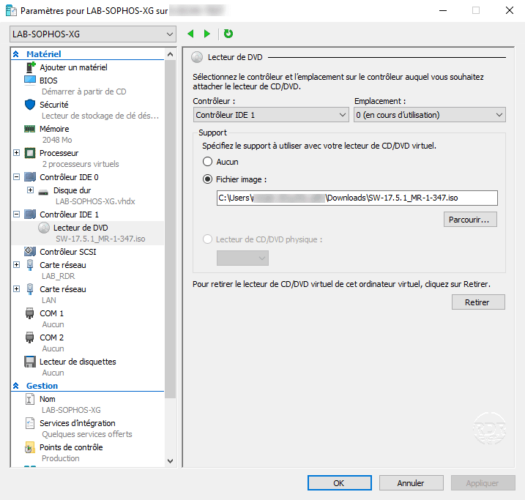Click the LAN Carte réseau icon
The width and height of the screenshot is (525, 500).
30,289
